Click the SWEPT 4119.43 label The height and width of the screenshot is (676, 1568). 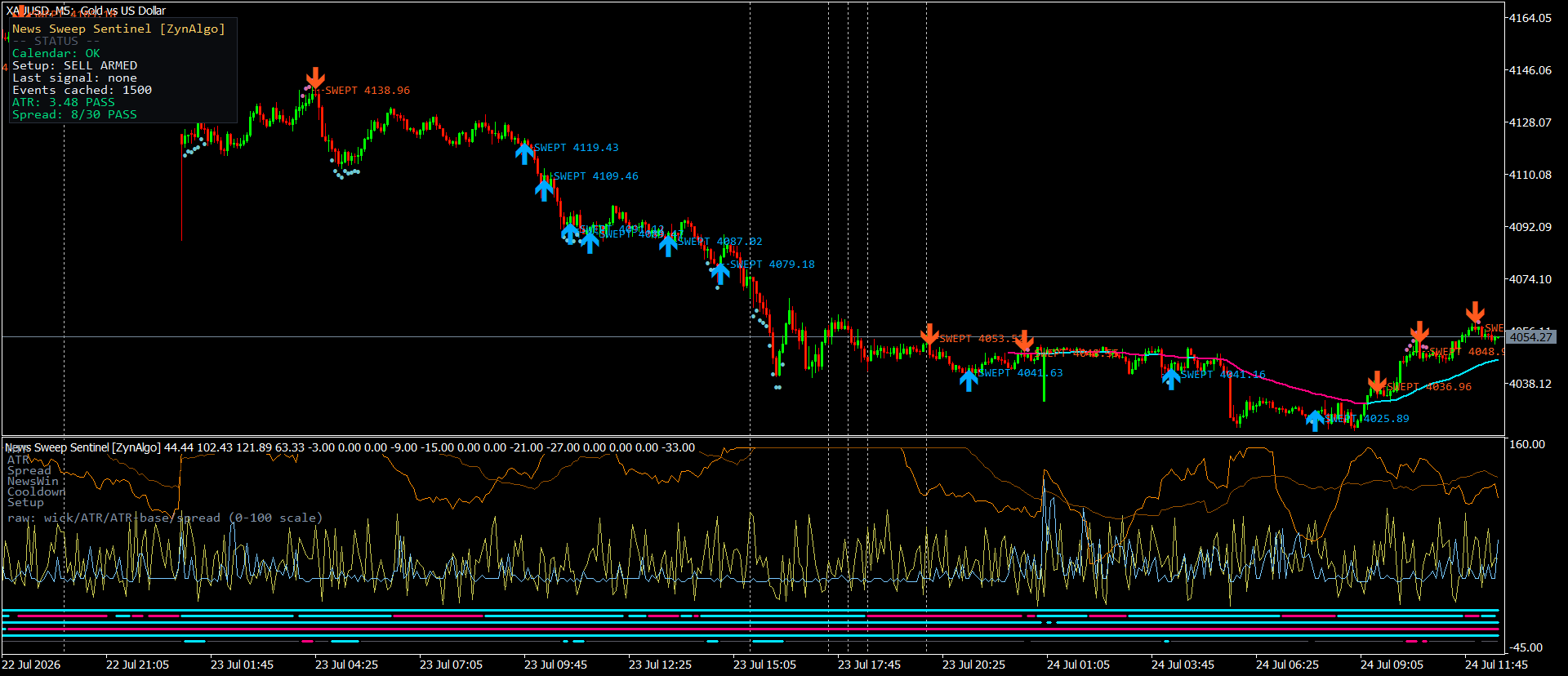[x=577, y=148]
